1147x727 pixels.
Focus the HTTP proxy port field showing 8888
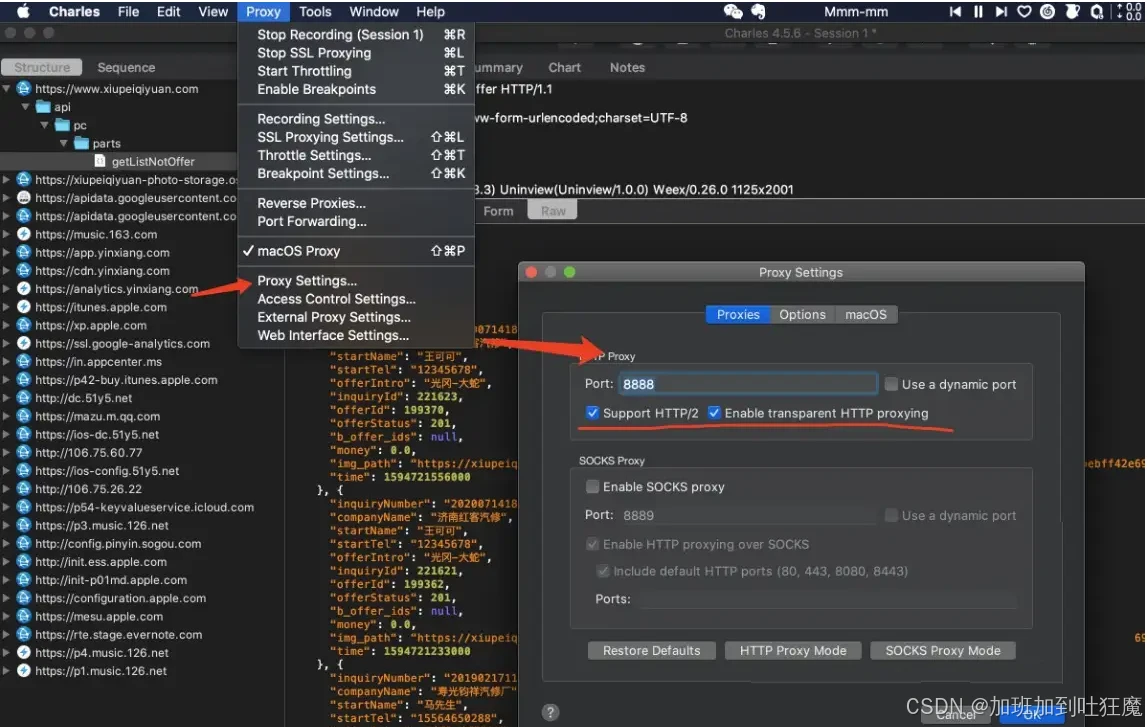tap(748, 384)
